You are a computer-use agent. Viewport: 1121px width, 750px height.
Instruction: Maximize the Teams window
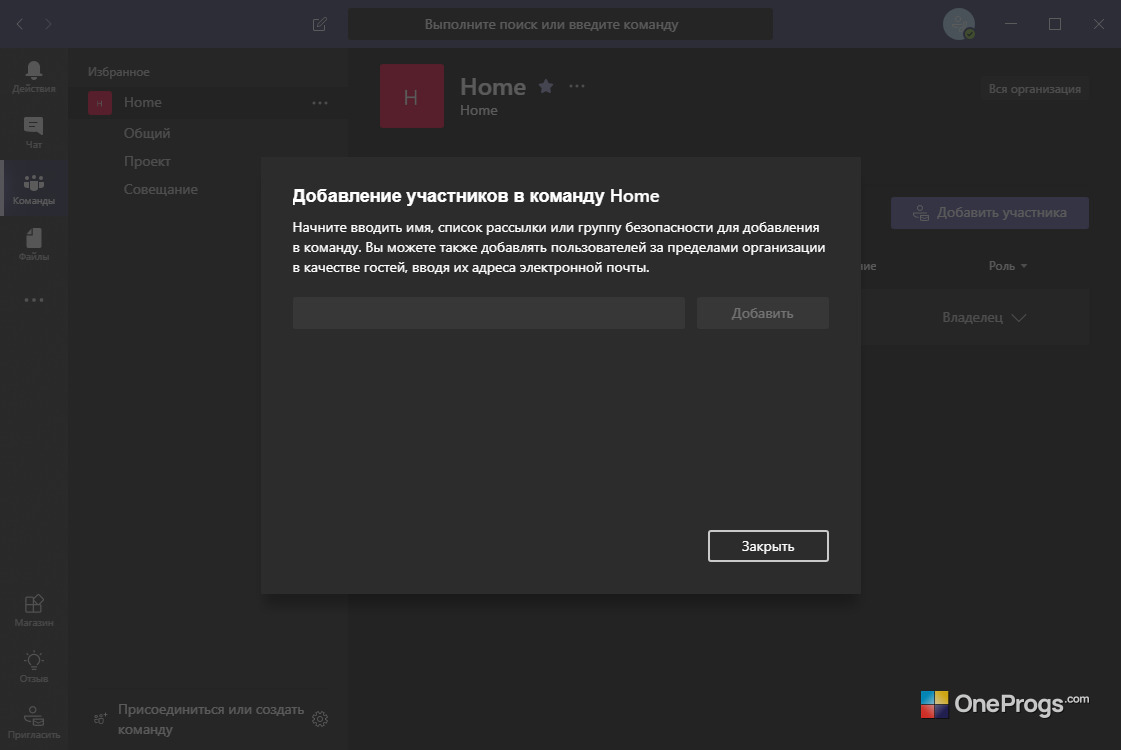pos(1055,24)
